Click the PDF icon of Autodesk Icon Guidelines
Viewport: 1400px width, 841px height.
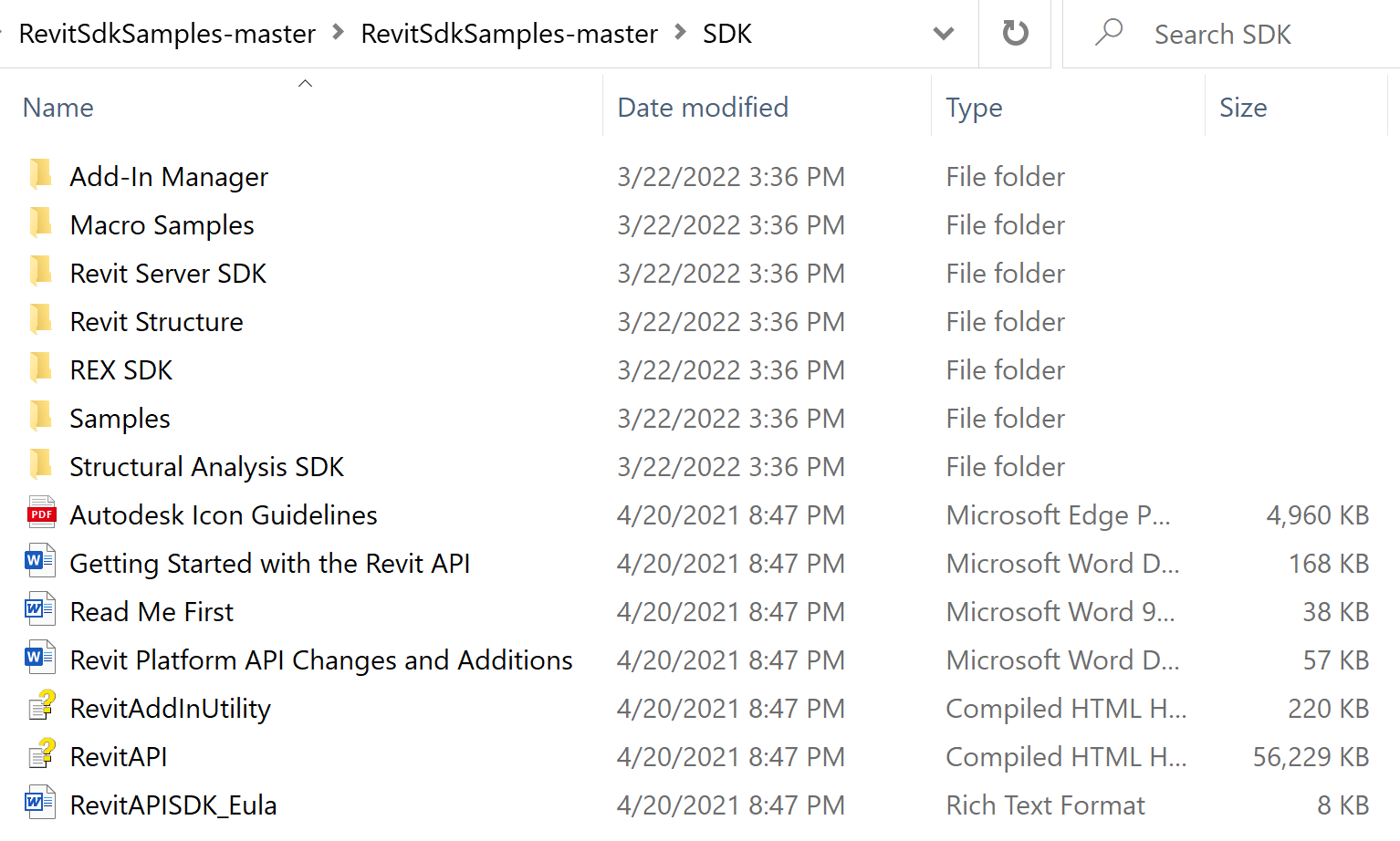(41, 513)
